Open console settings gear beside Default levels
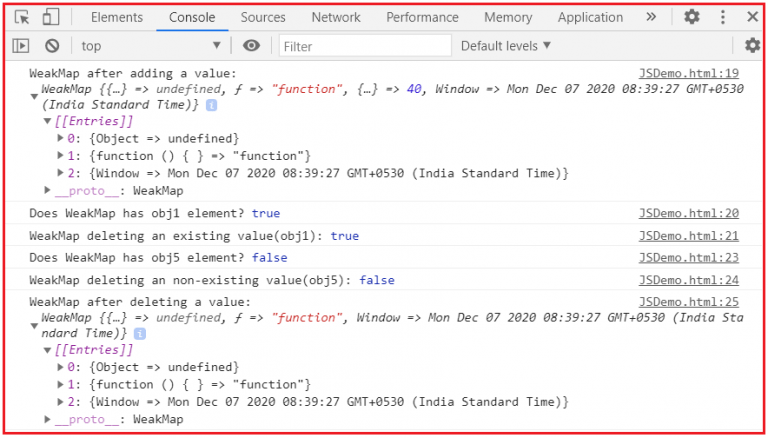This screenshot has height=438, width=768. click(x=752, y=46)
